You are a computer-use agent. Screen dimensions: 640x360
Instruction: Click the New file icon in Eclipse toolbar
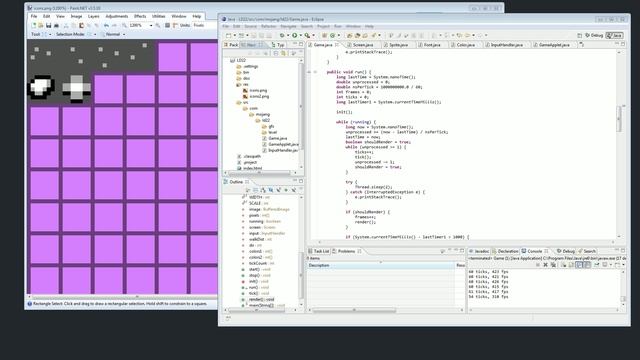tap(229, 36)
